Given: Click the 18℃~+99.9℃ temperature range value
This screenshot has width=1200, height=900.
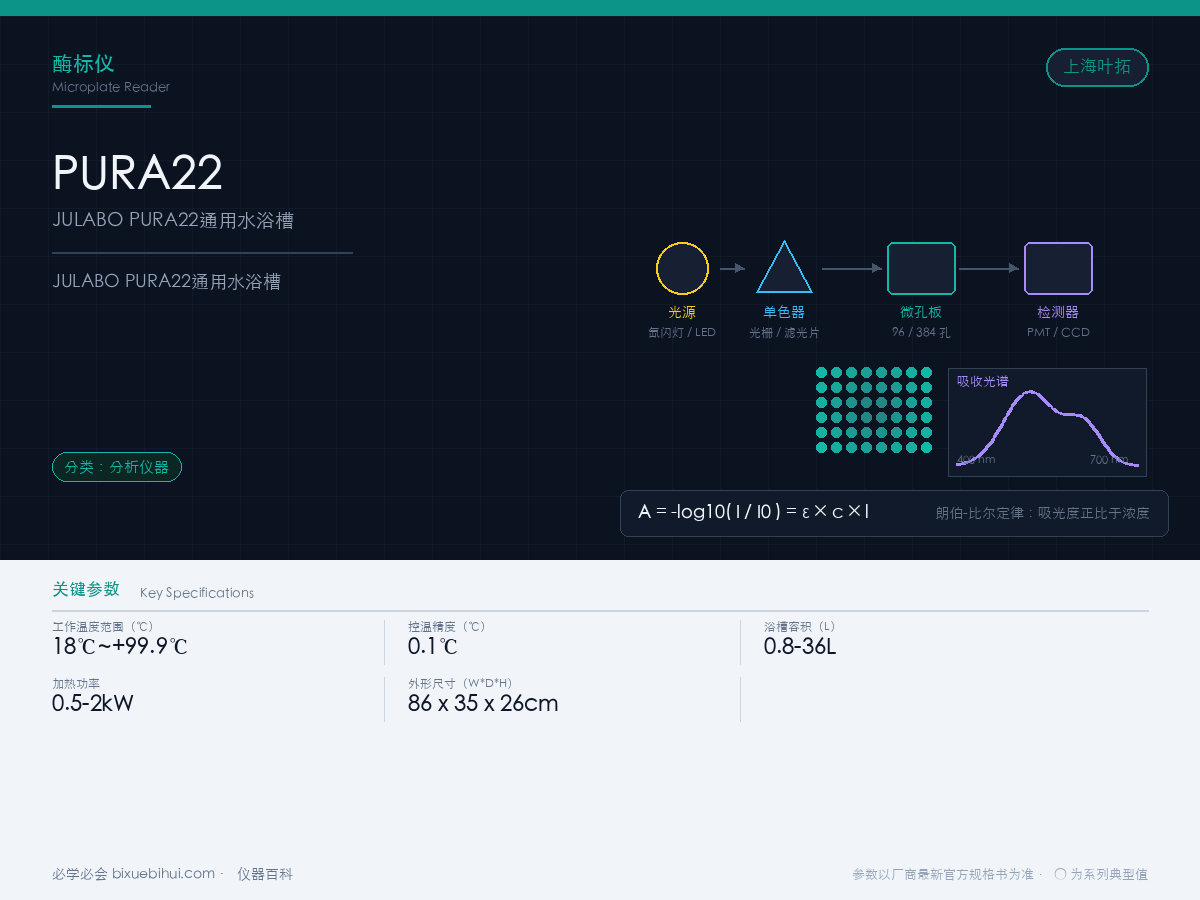Looking at the screenshot, I should (120, 646).
